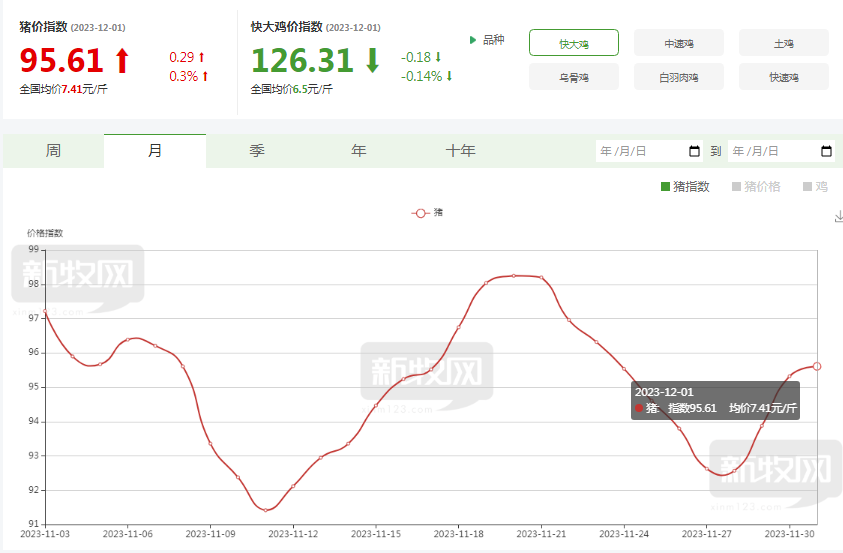Pick the 白羽肉鸡 breed button
The width and height of the screenshot is (843, 553).
(x=678, y=77)
